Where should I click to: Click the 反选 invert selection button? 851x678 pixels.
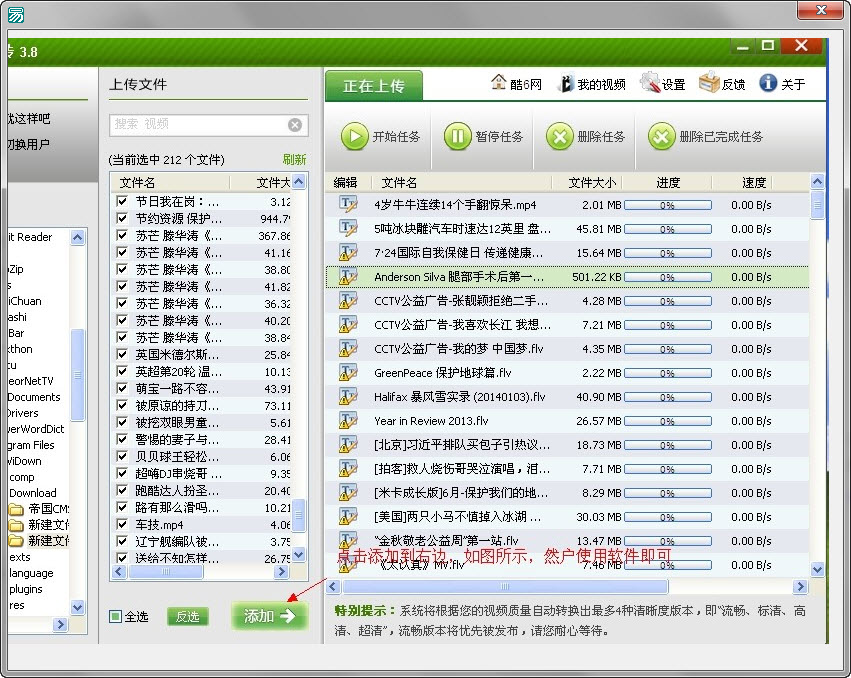point(188,616)
